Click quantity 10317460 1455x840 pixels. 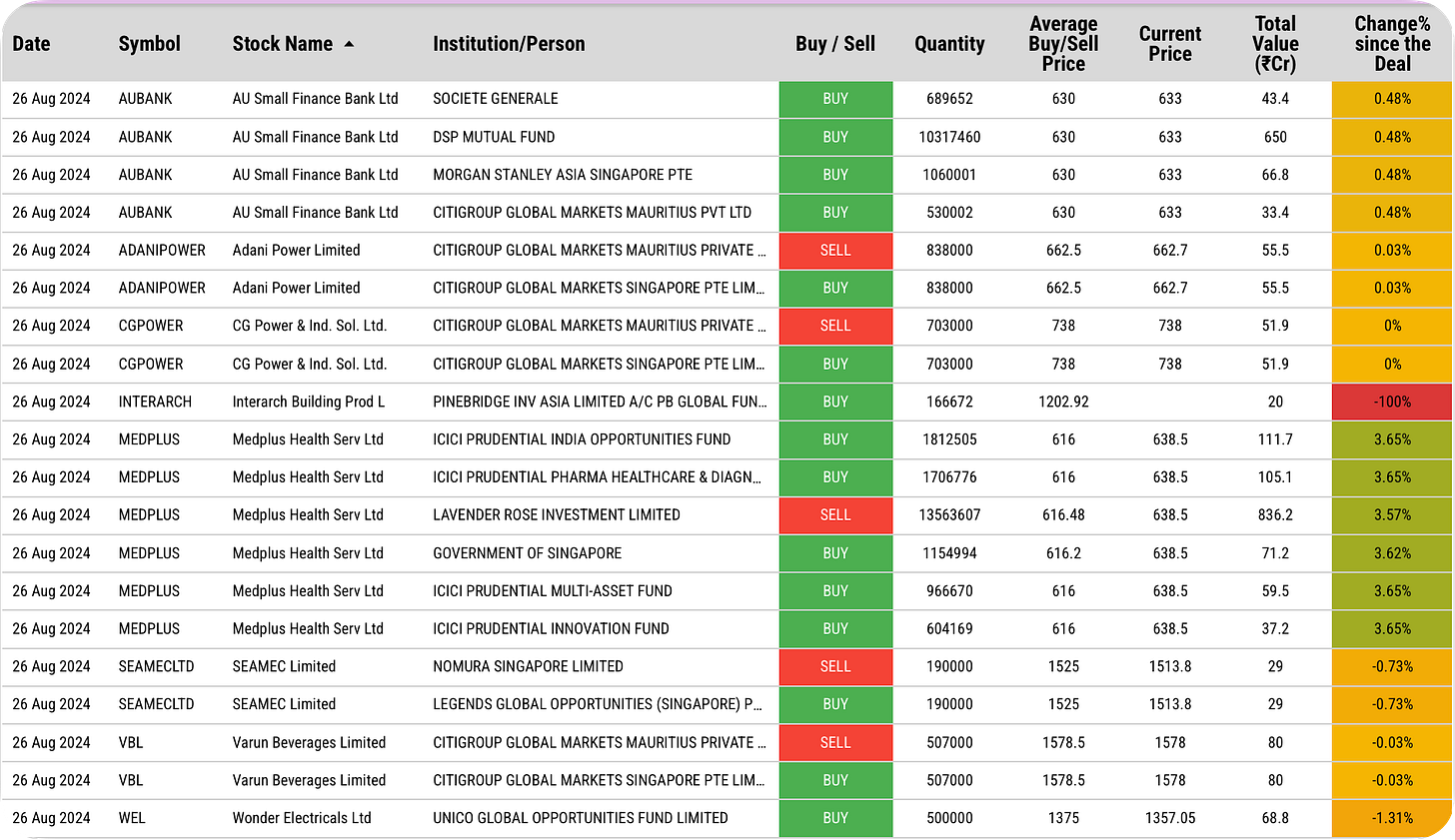click(949, 137)
